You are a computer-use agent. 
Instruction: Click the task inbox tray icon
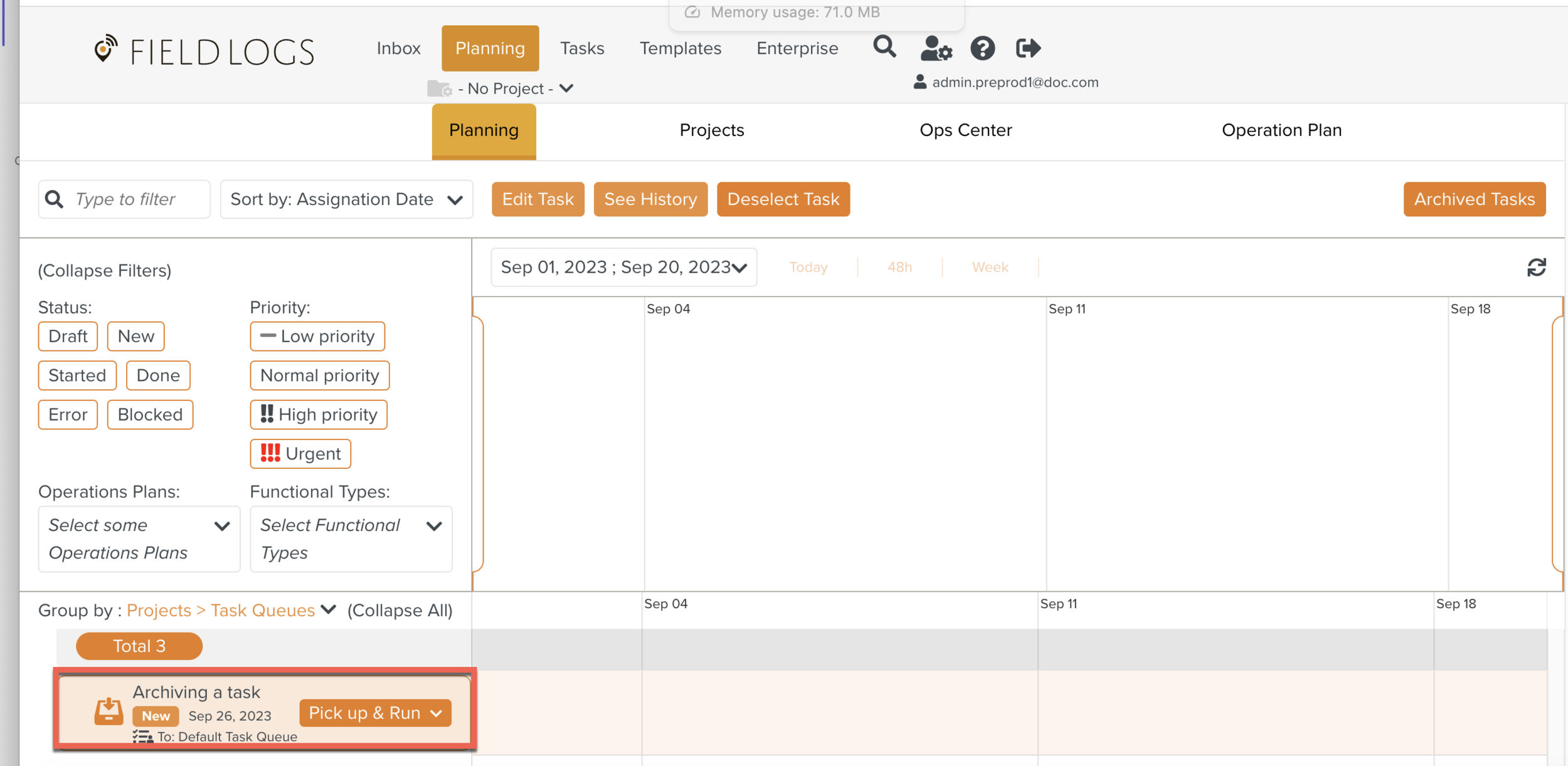click(109, 711)
